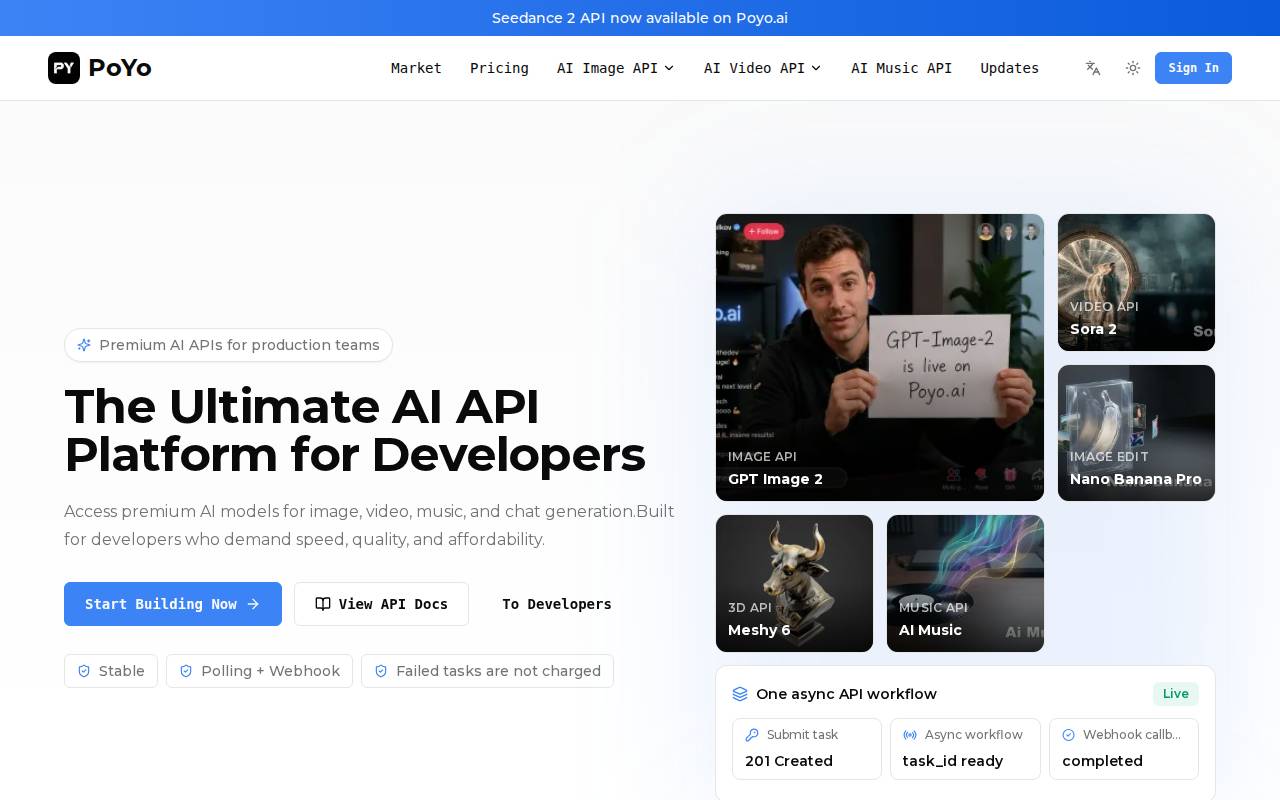
Task: Click the PoYo PY logo icon
Action: click(64, 68)
